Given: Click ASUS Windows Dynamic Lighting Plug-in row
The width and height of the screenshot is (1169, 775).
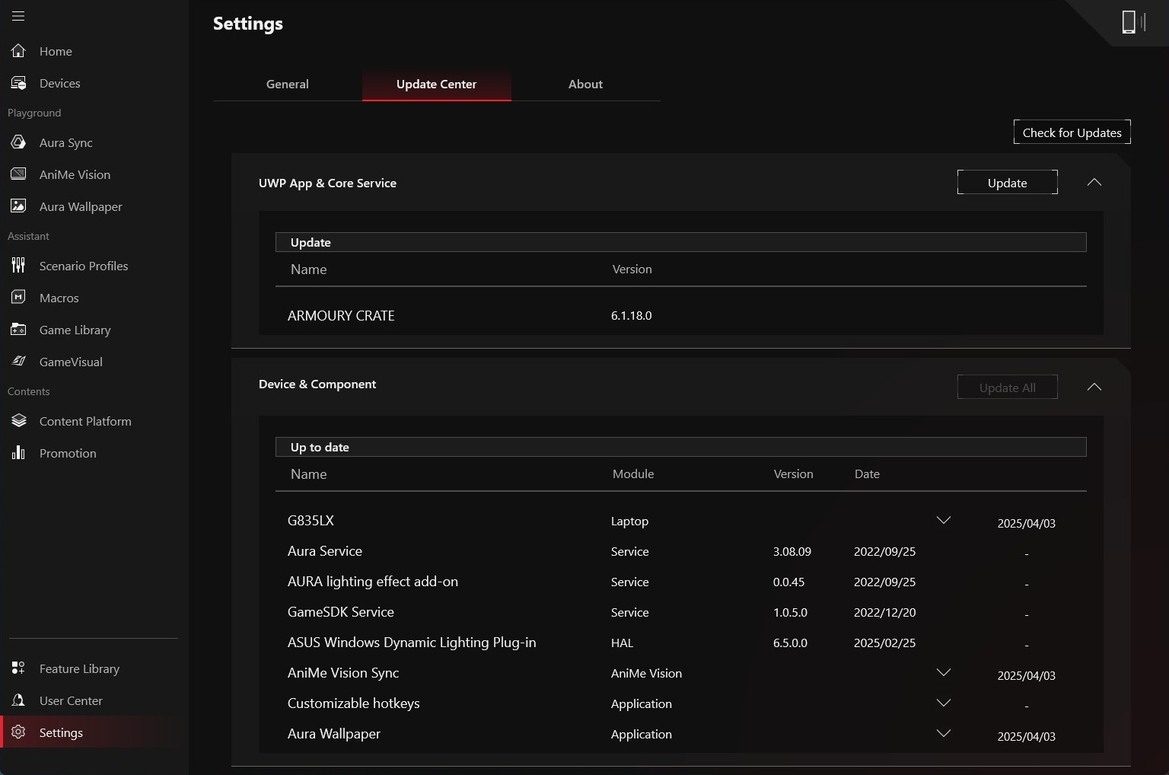Looking at the screenshot, I should pos(412,642).
